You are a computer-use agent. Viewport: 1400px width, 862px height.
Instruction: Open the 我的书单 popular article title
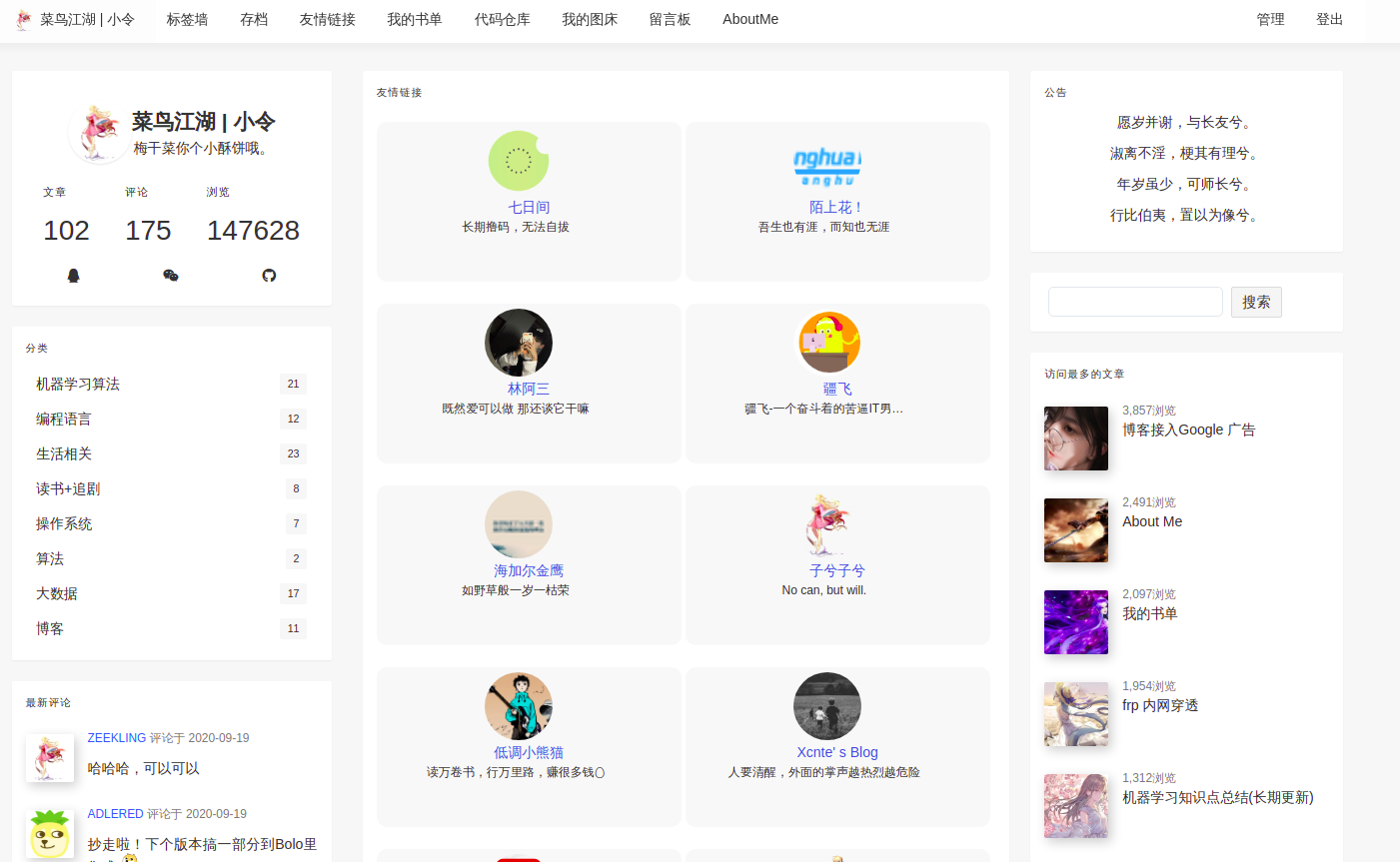(x=1150, y=613)
